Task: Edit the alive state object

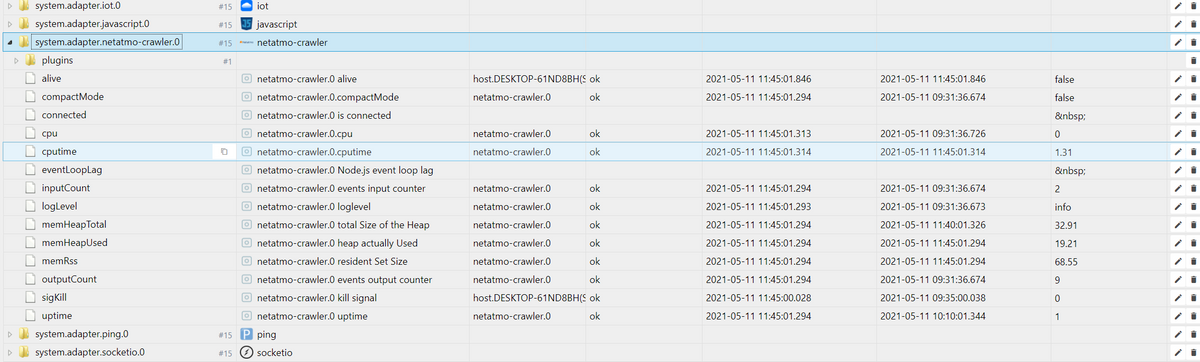Action: pos(1179,78)
